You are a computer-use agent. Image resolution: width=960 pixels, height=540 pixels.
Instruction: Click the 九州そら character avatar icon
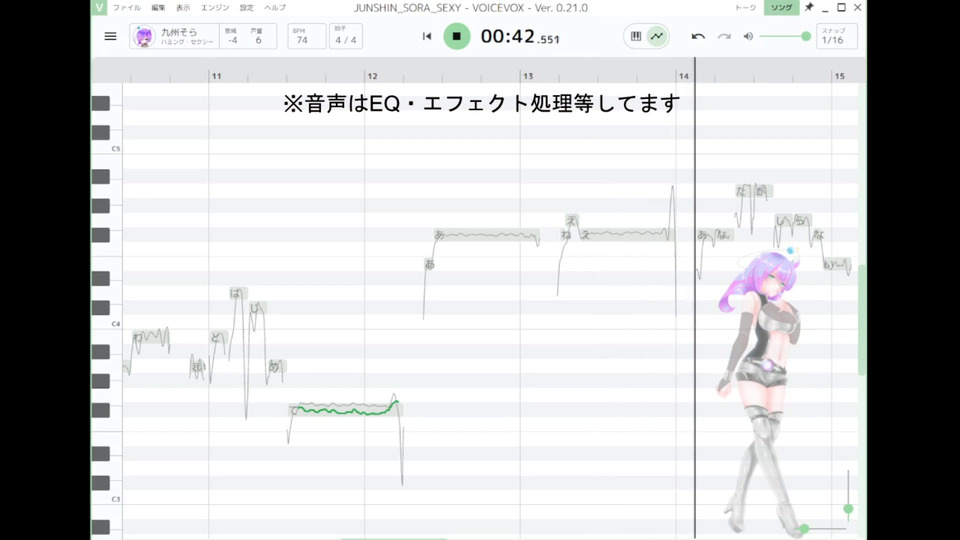coord(144,37)
